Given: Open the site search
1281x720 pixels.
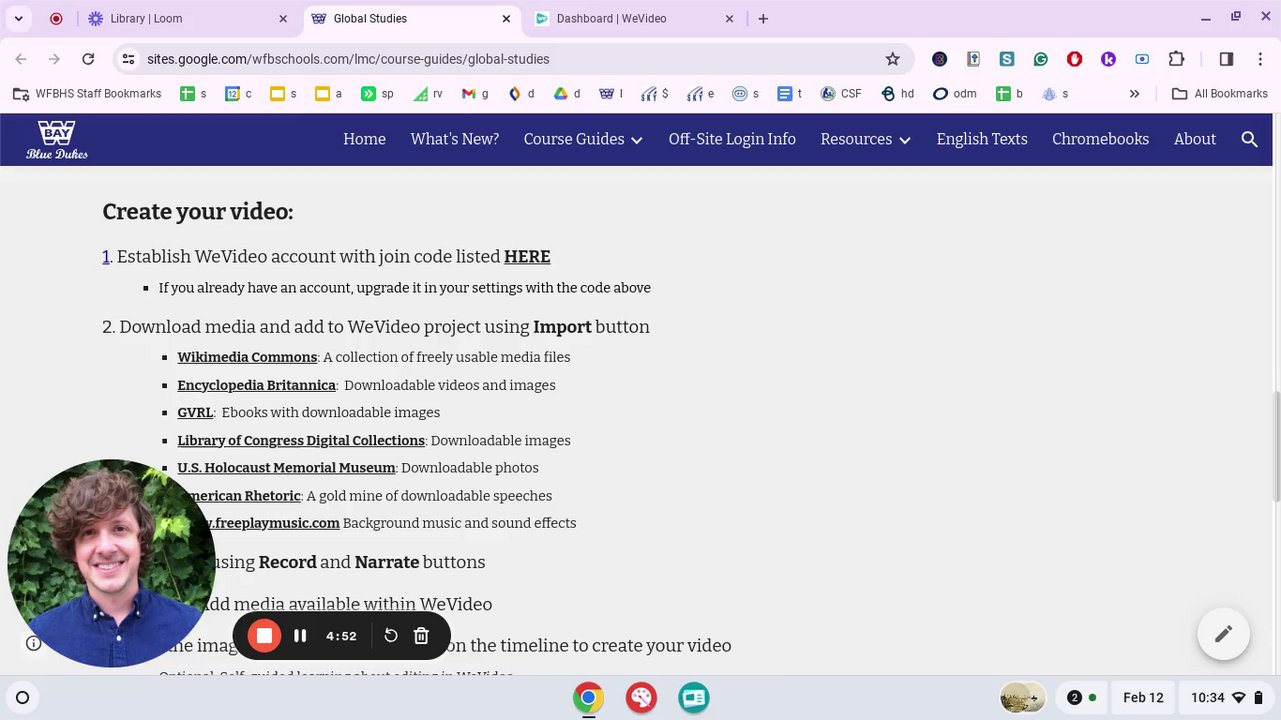Looking at the screenshot, I should 1249,139.
